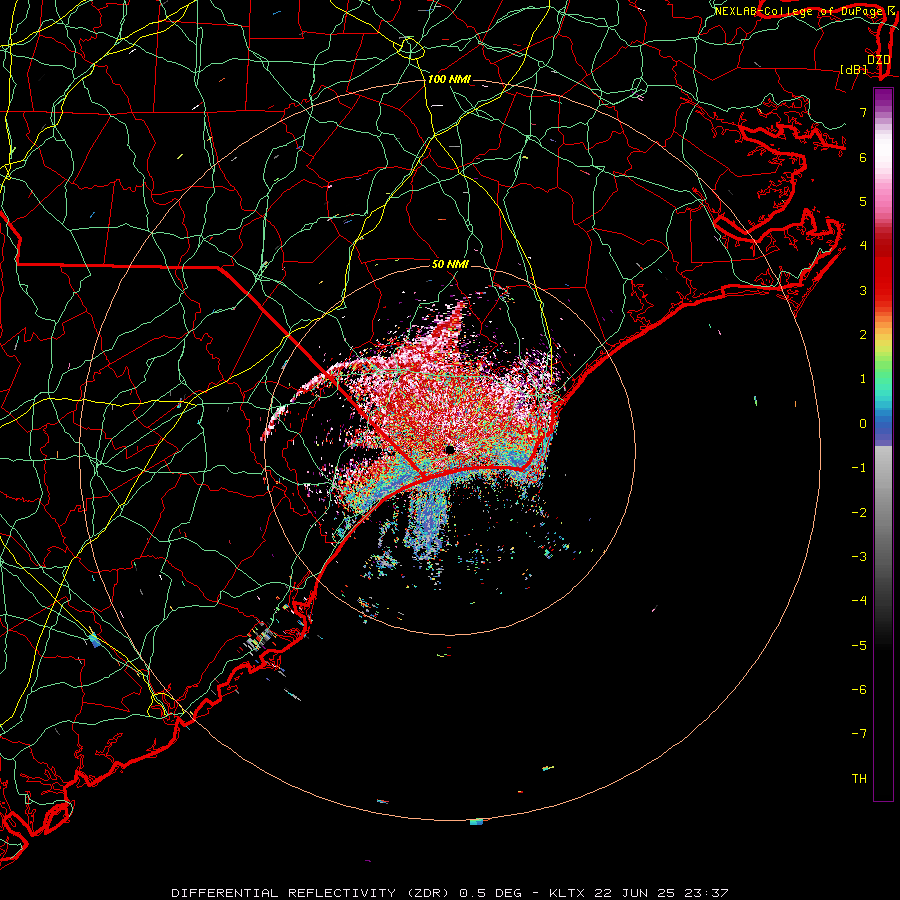The width and height of the screenshot is (900, 900).
Task: Click the "5" value on the dB scale
Action: (863, 201)
